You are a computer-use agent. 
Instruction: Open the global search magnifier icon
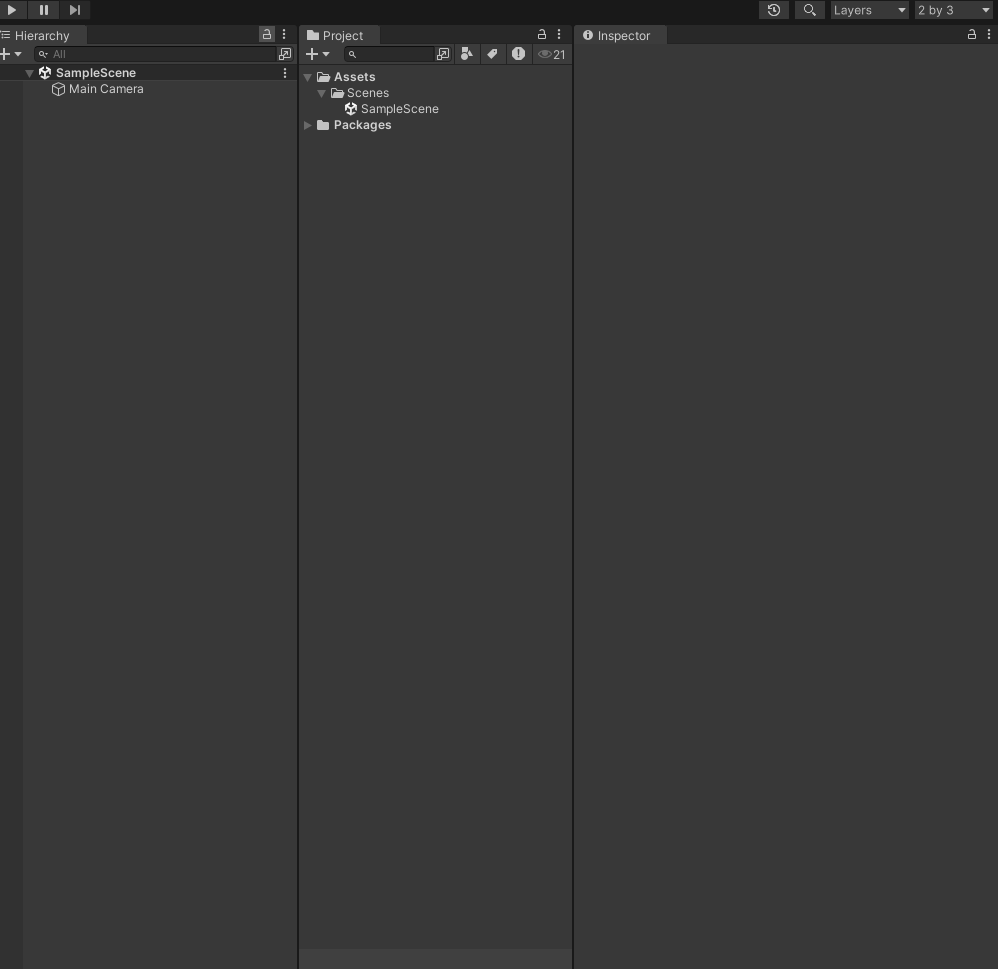[x=810, y=10]
